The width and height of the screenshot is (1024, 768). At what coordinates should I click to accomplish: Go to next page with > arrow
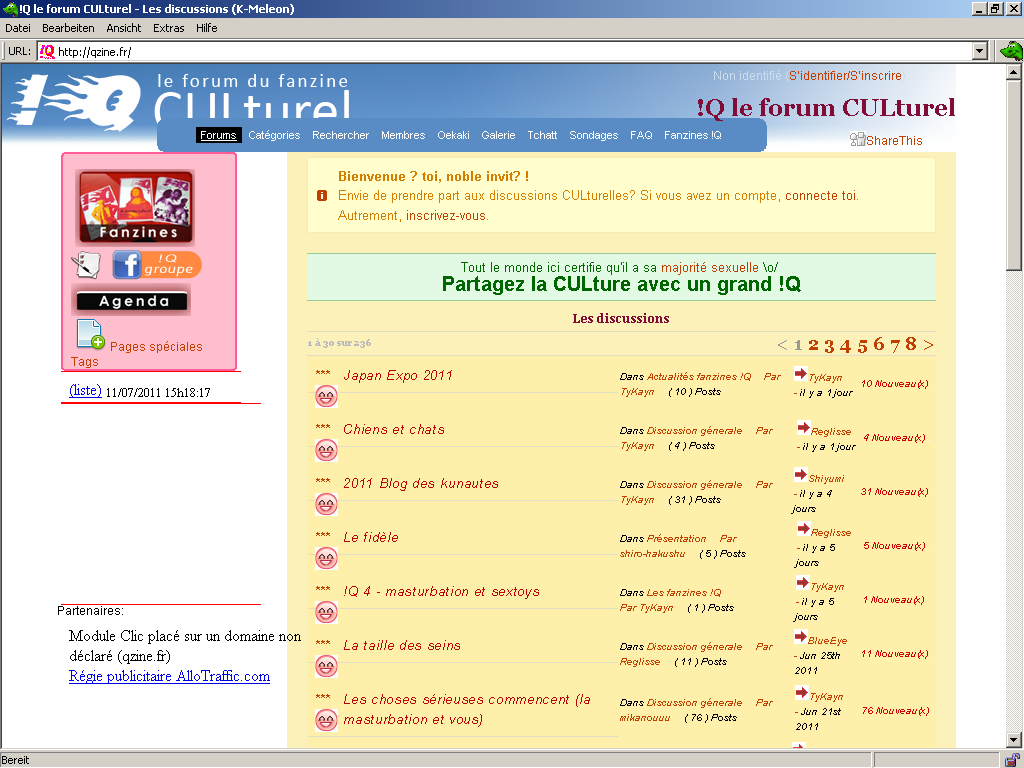[x=928, y=345]
